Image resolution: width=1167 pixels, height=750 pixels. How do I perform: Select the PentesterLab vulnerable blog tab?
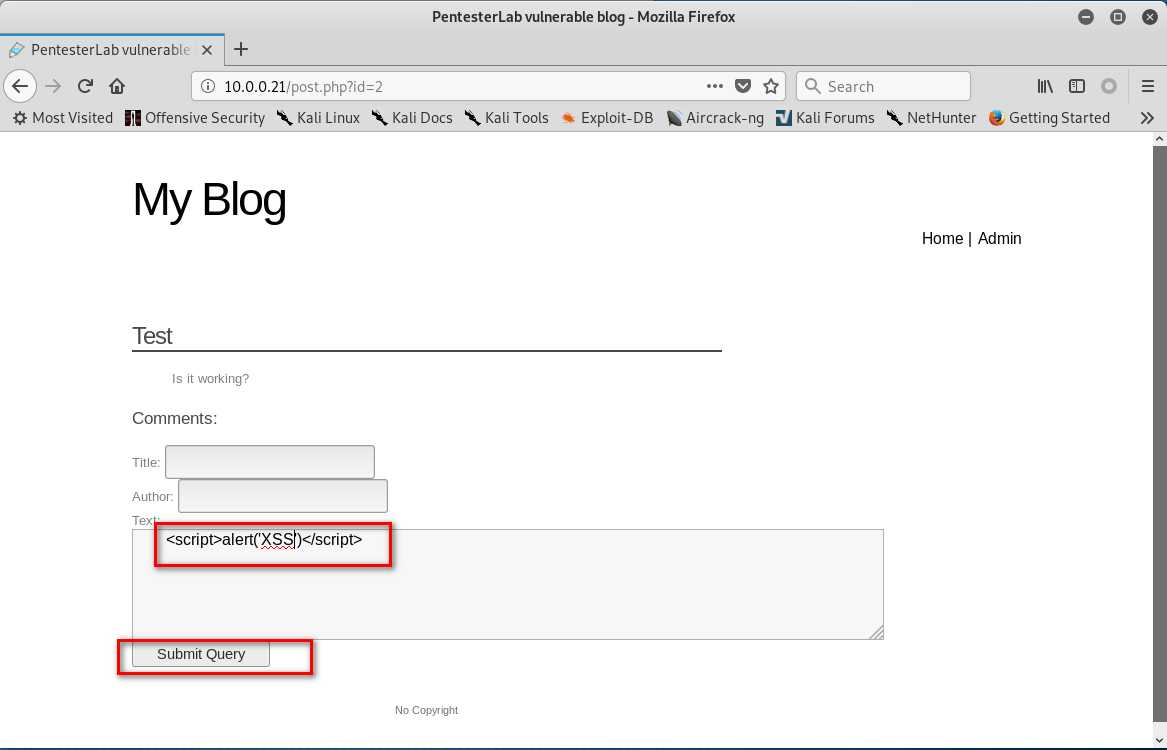112,50
